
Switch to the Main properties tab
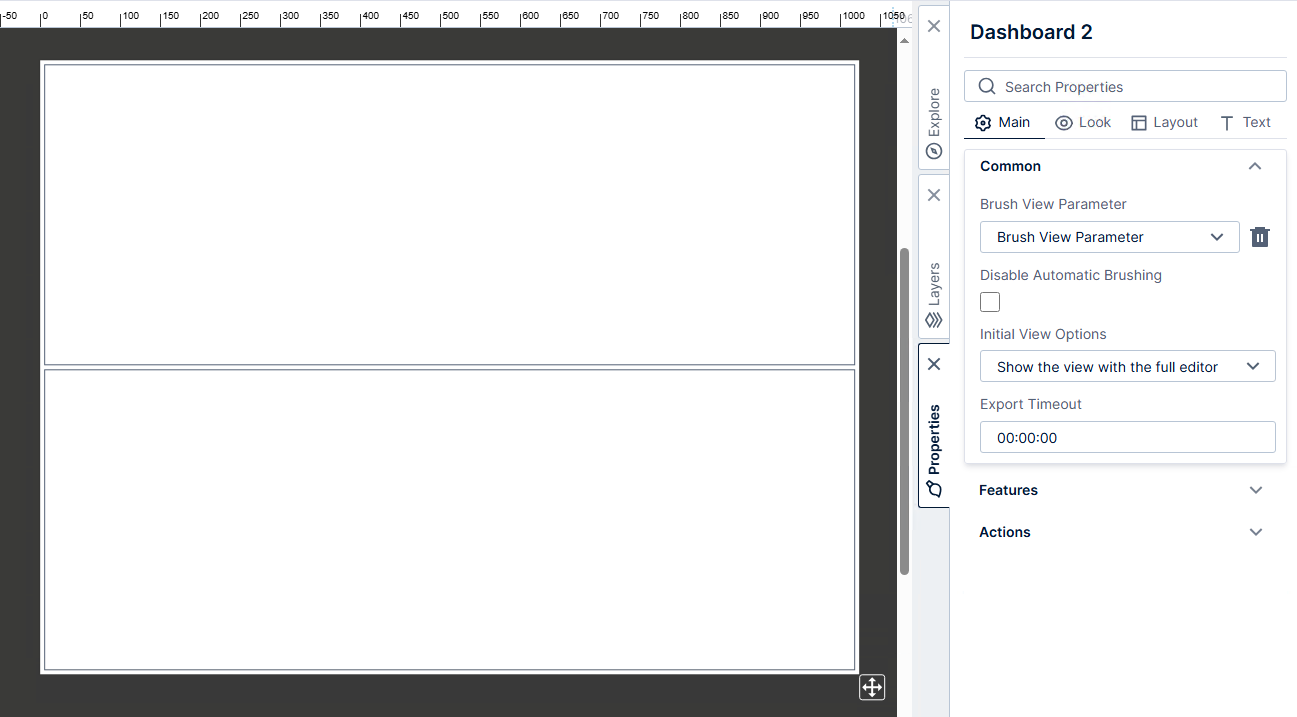pyautogui.click(x=1003, y=122)
